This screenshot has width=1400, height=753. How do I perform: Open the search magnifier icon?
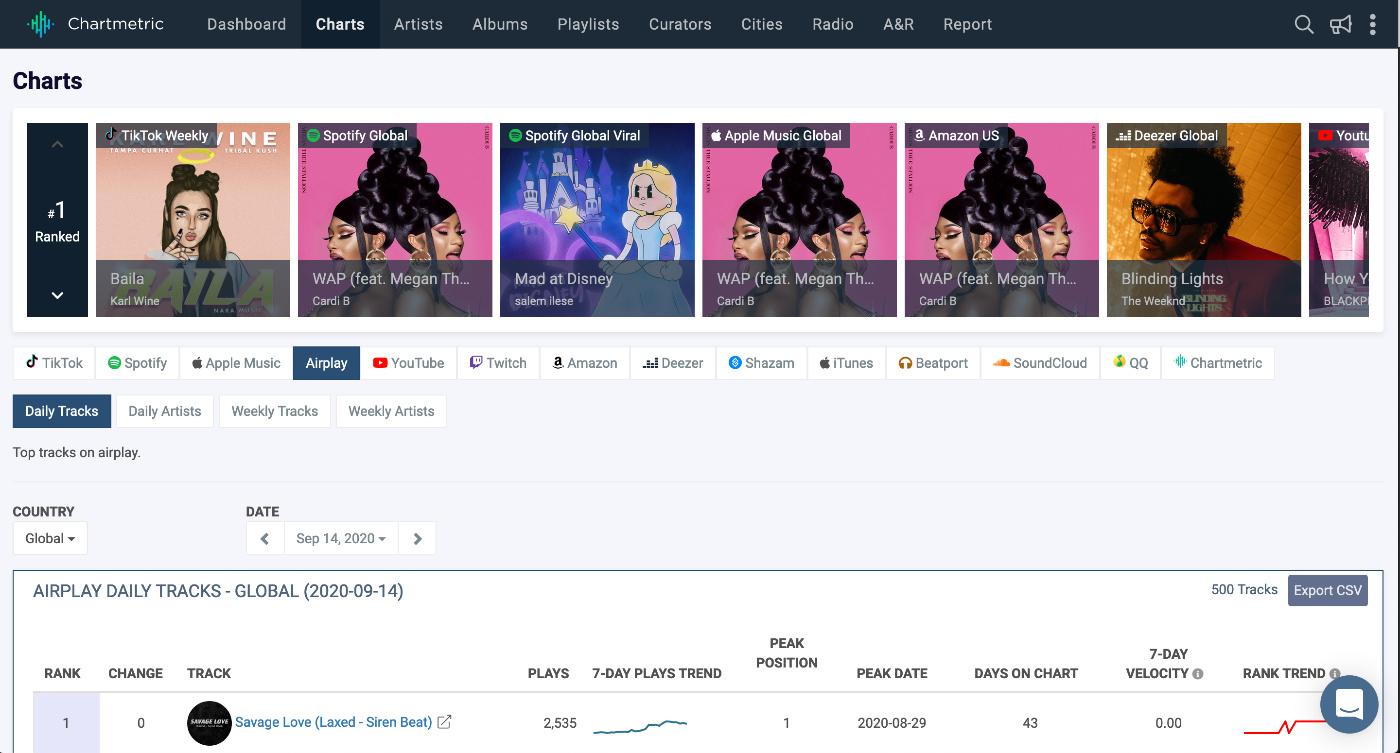[x=1304, y=24]
